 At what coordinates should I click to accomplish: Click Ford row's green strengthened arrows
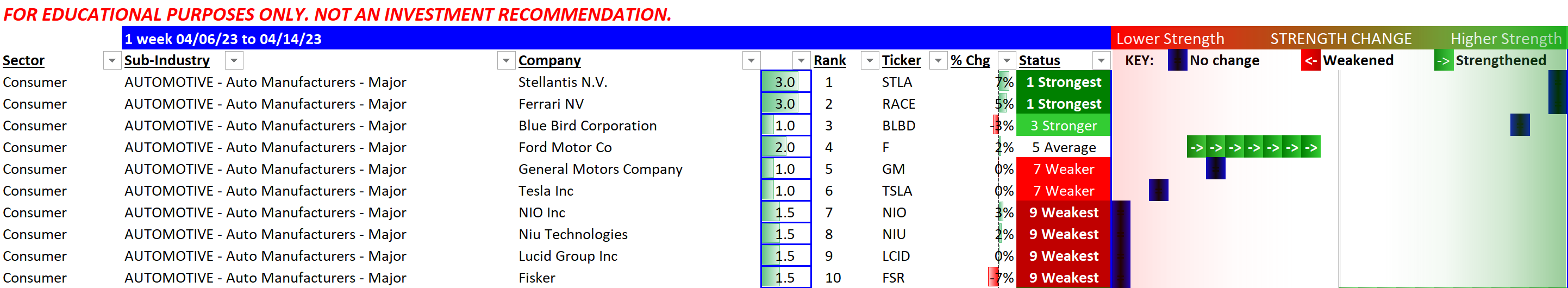(1253, 147)
